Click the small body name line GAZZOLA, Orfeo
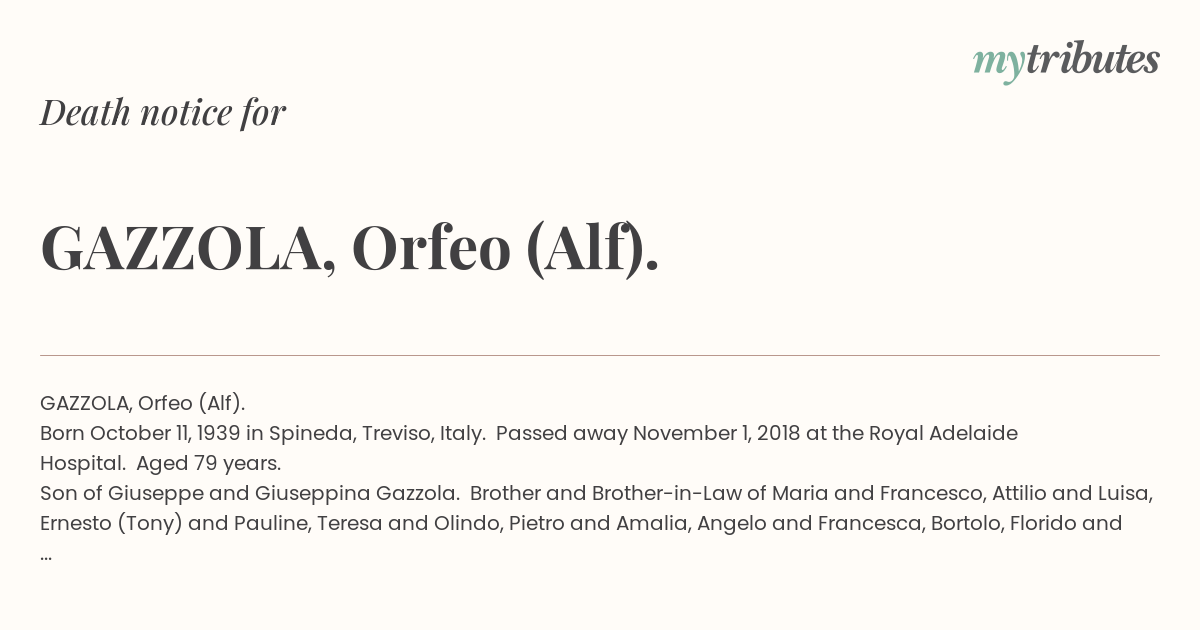 [142, 403]
